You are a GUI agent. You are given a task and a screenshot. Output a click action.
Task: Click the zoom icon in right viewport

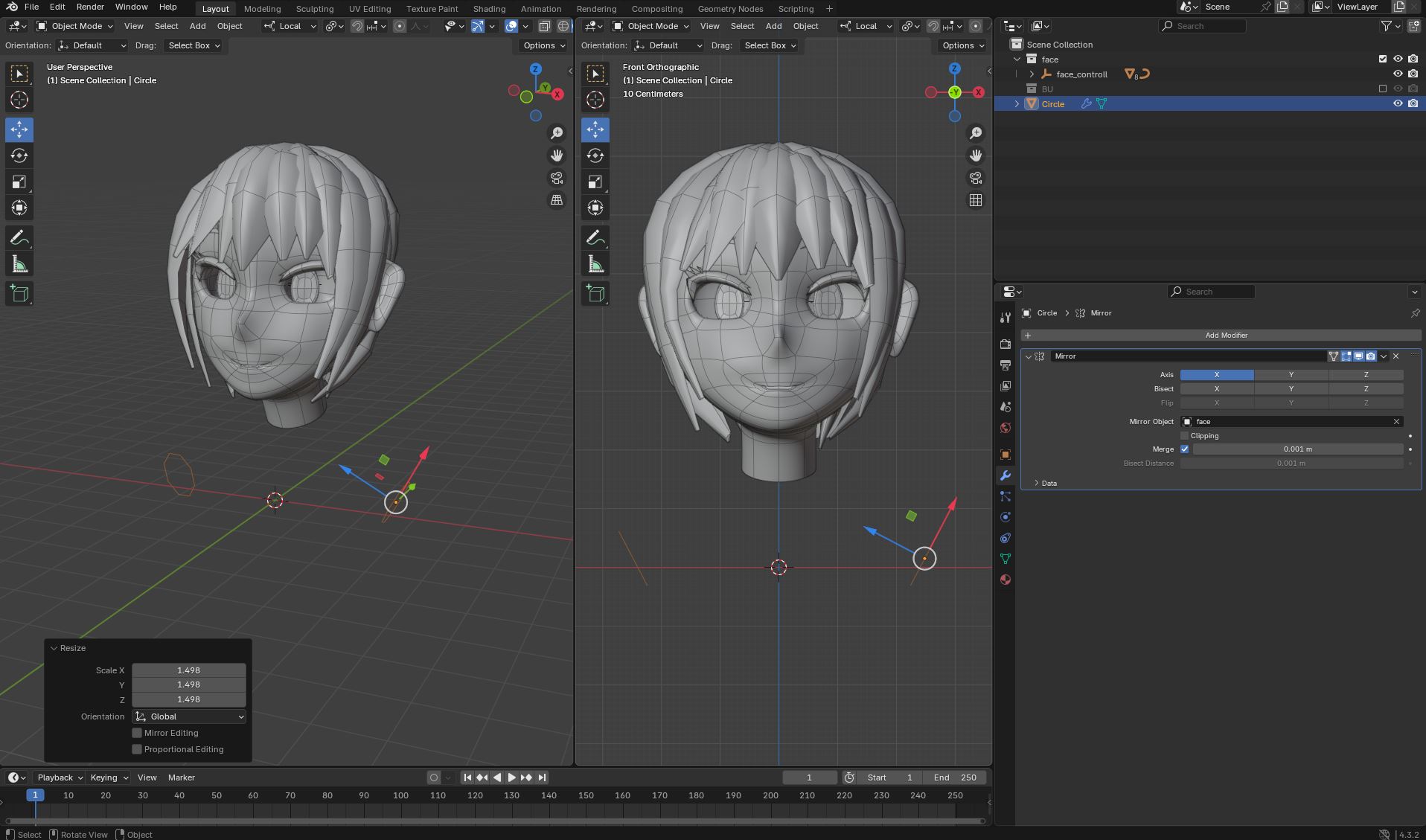pyautogui.click(x=976, y=133)
